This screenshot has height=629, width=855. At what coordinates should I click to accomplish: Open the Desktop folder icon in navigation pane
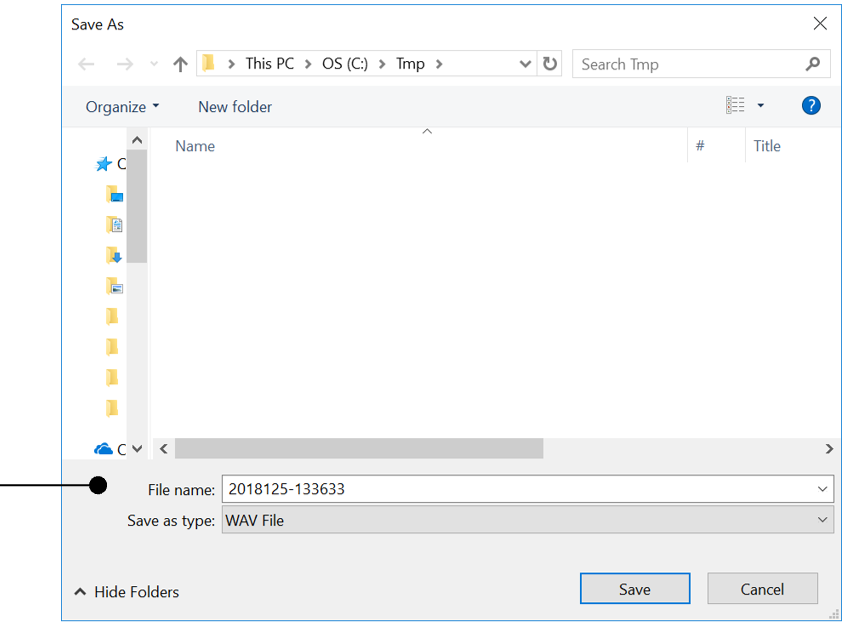[114, 194]
